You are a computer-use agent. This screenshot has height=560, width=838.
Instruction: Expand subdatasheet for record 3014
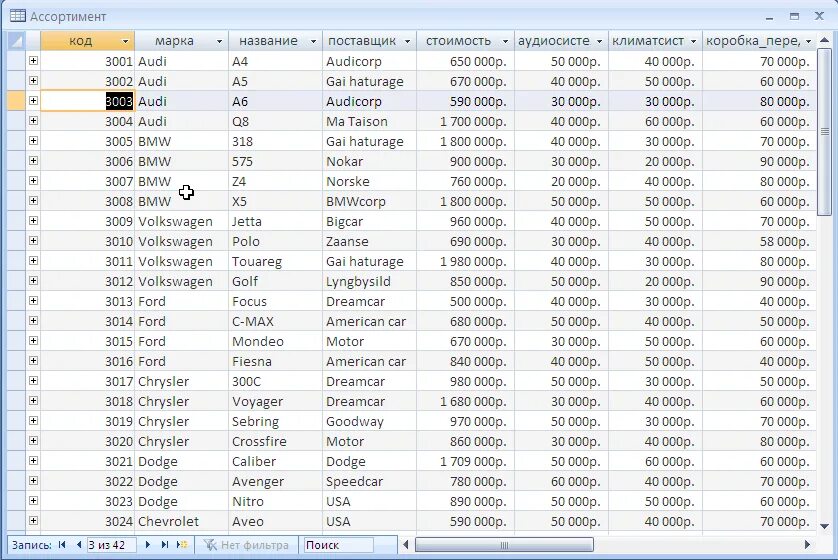[x=33, y=321]
